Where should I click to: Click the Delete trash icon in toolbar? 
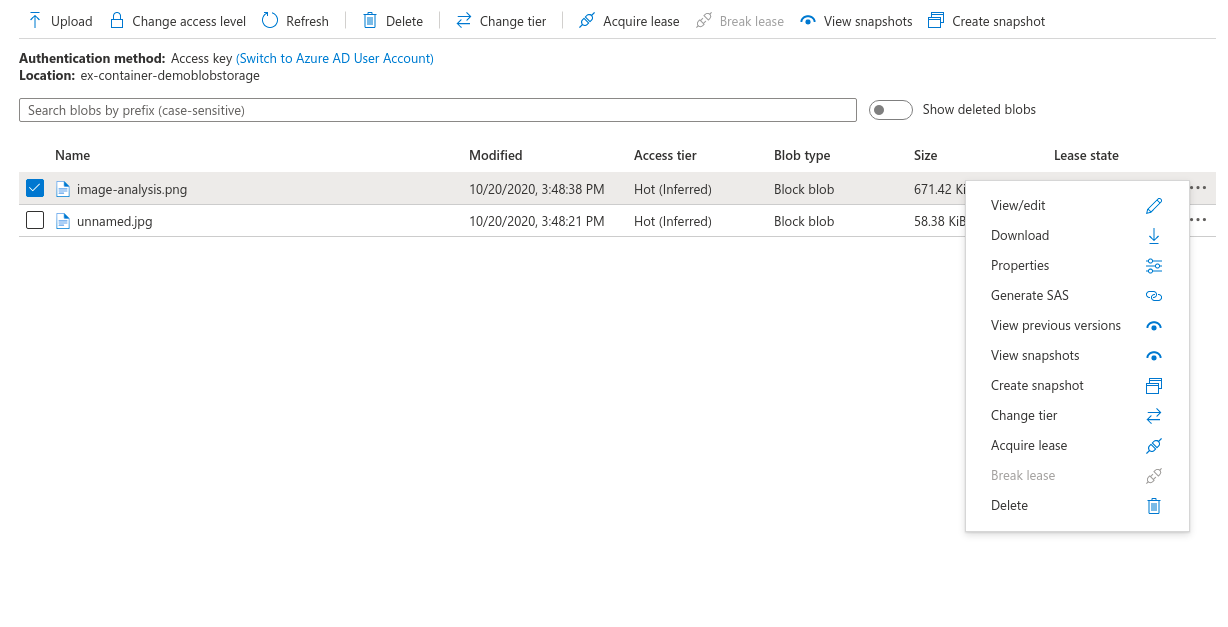tap(369, 20)
